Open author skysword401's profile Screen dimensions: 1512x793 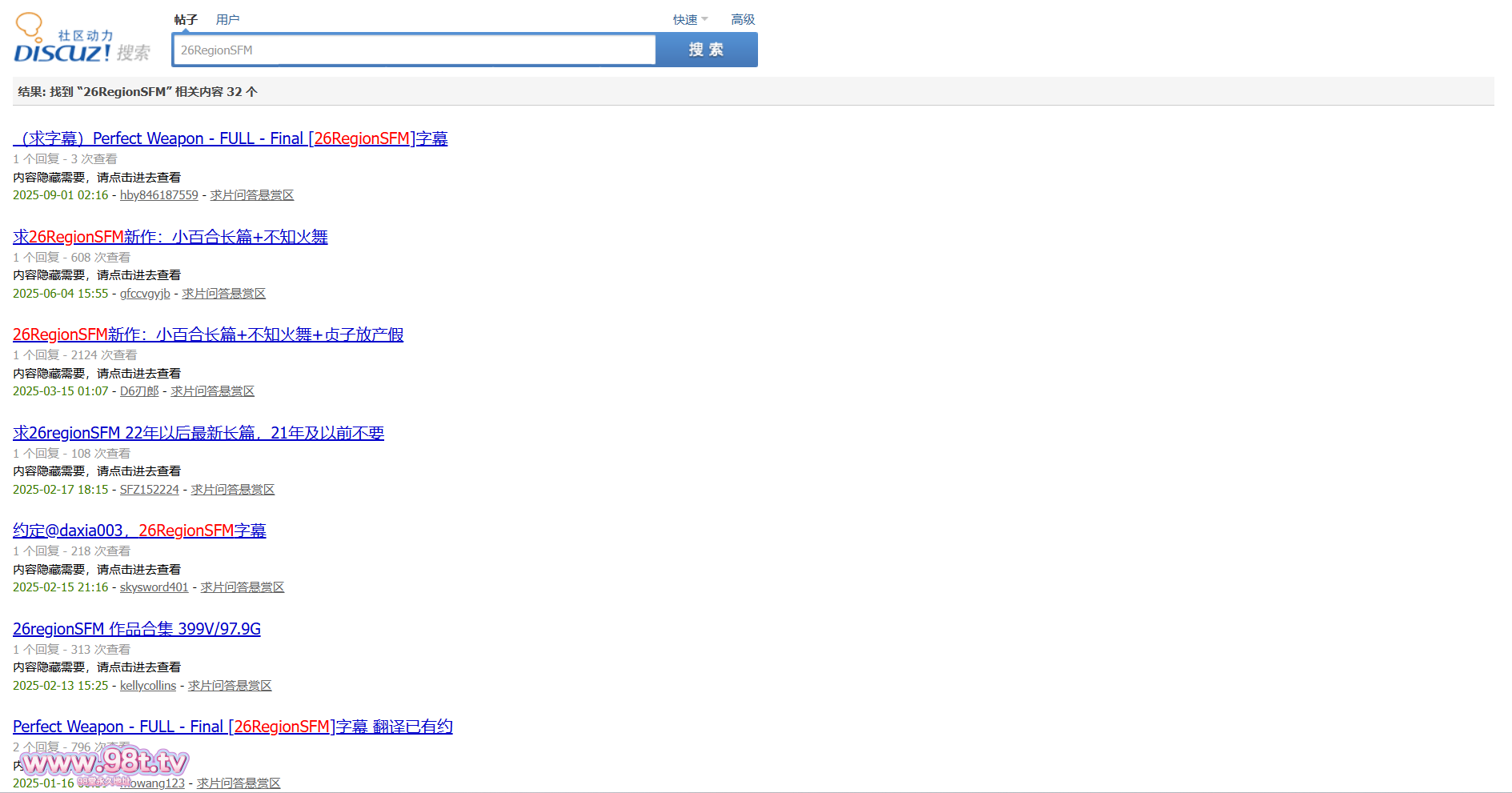[x=154, y=587]
